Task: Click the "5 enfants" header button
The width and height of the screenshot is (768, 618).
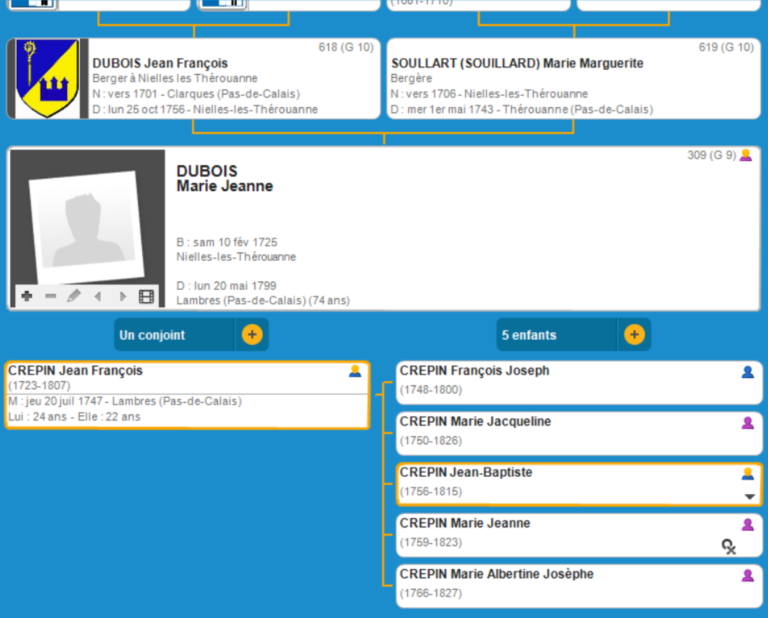Action: point(557,335)
